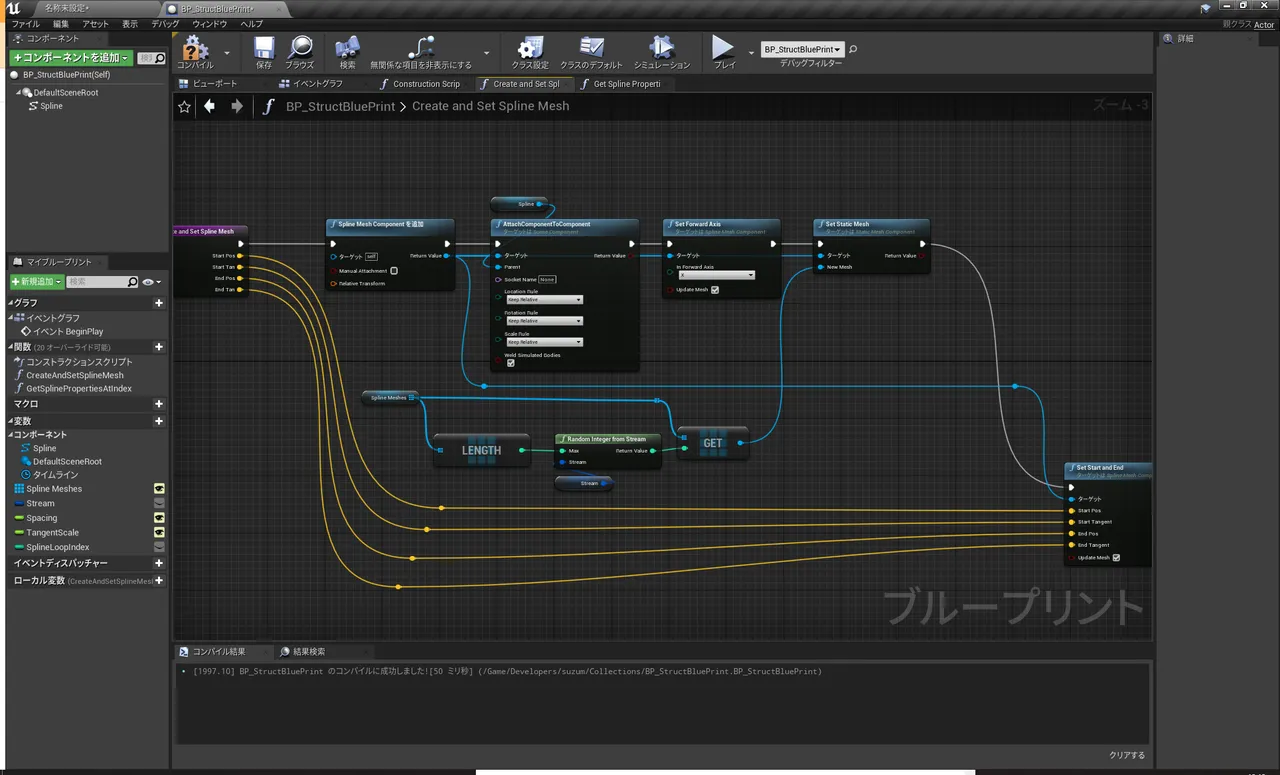
Task: Click the Simulation (シミュレーション) toolbar icon
Action: 661,47
